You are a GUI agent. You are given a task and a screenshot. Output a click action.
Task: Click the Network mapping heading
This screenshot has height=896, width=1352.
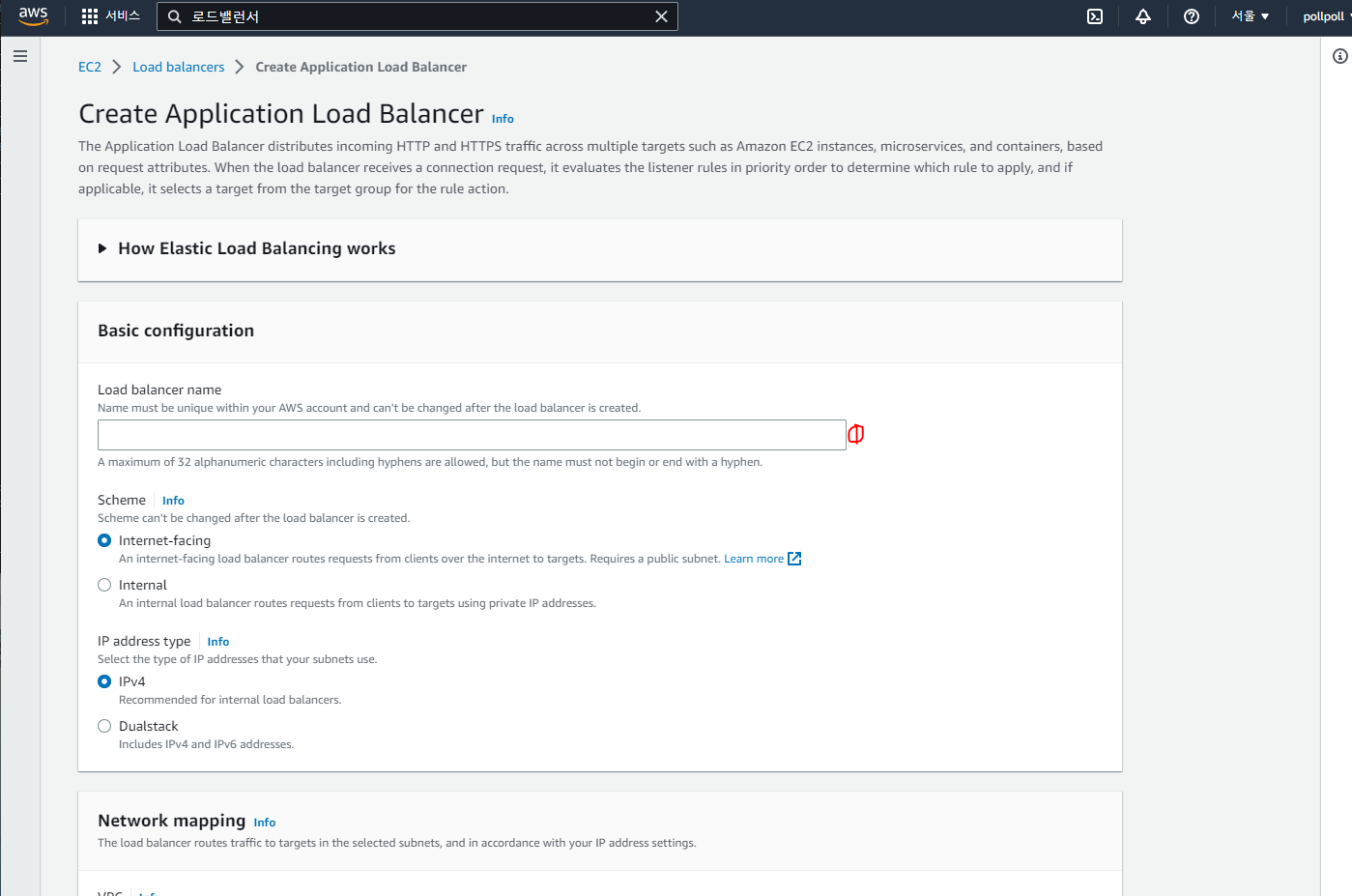click(x=172, y=821)
